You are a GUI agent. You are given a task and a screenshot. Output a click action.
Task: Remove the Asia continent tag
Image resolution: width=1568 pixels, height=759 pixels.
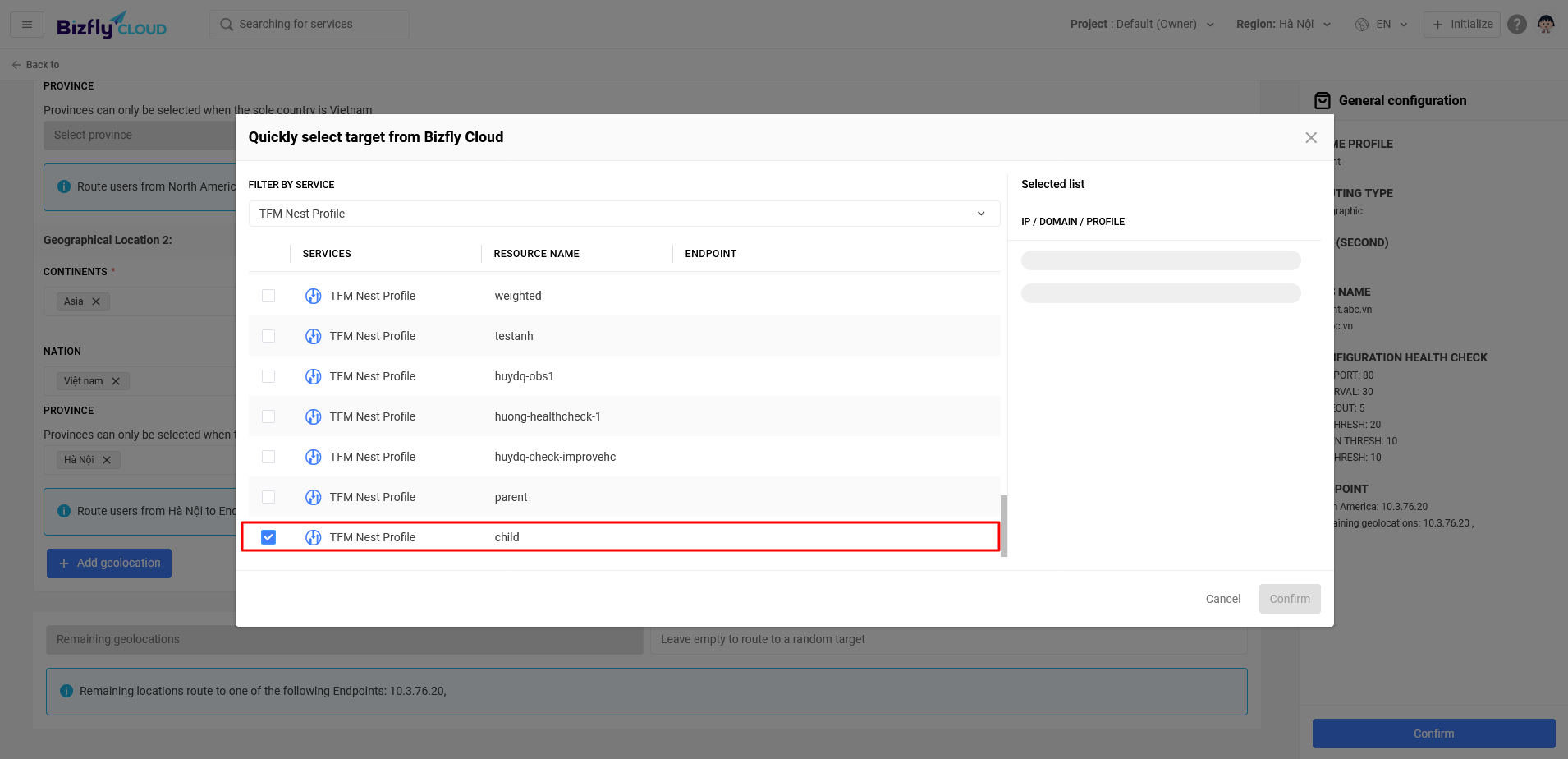pos(96,301)
